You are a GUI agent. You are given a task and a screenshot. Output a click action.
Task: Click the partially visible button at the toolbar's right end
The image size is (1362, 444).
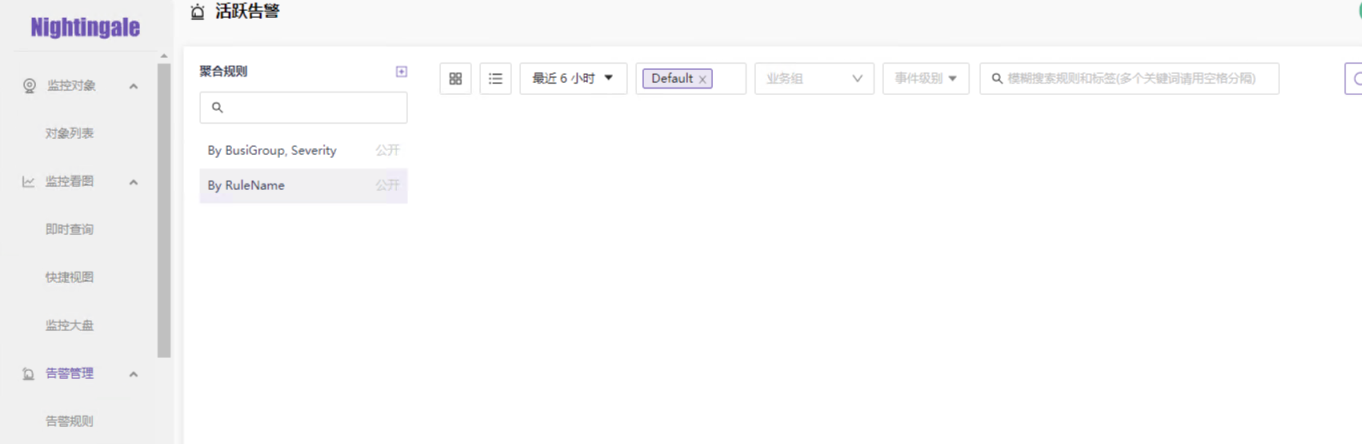(1353, 78)
